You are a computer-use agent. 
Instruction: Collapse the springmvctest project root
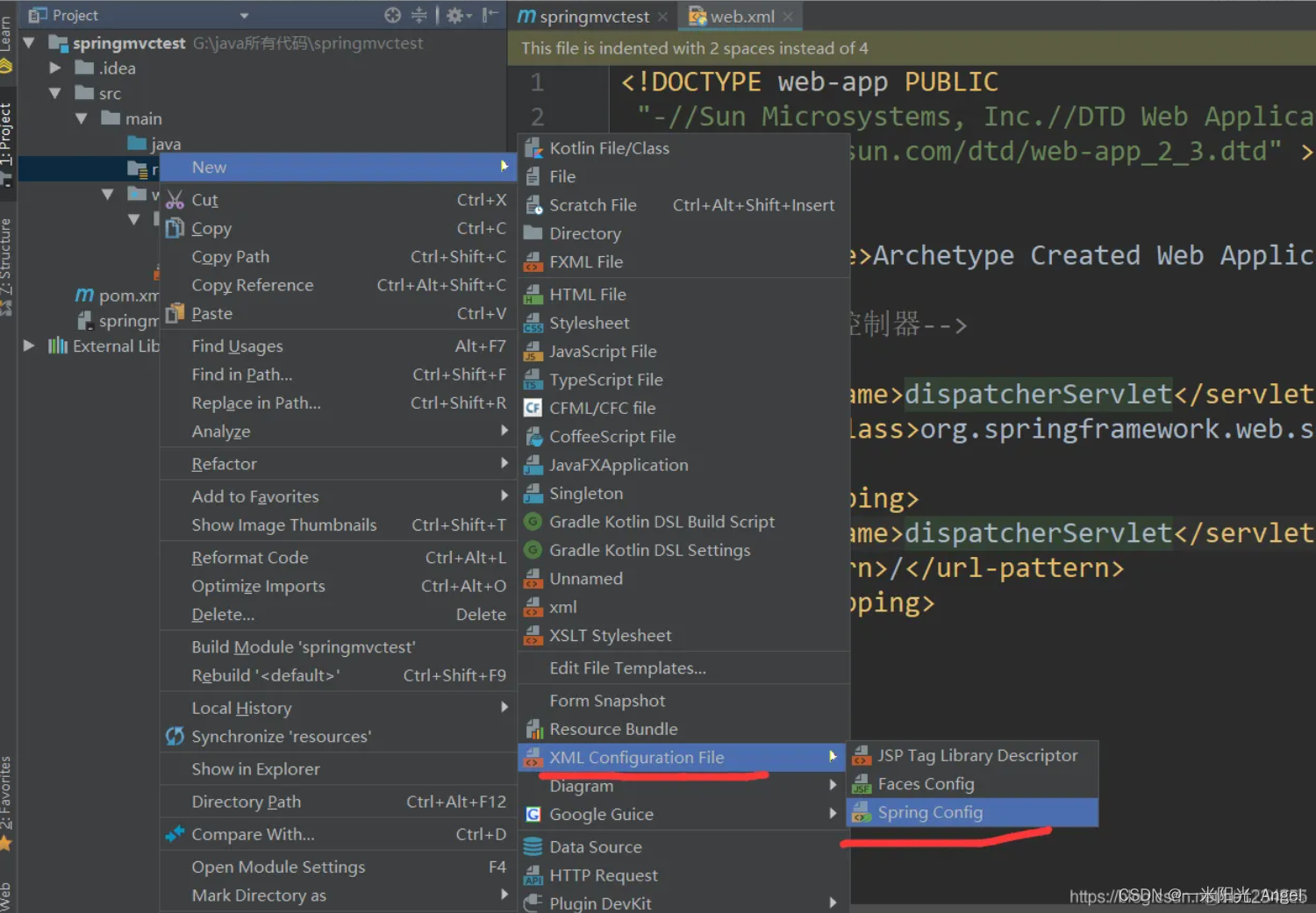pyautogui.click(x=29, y=43)
